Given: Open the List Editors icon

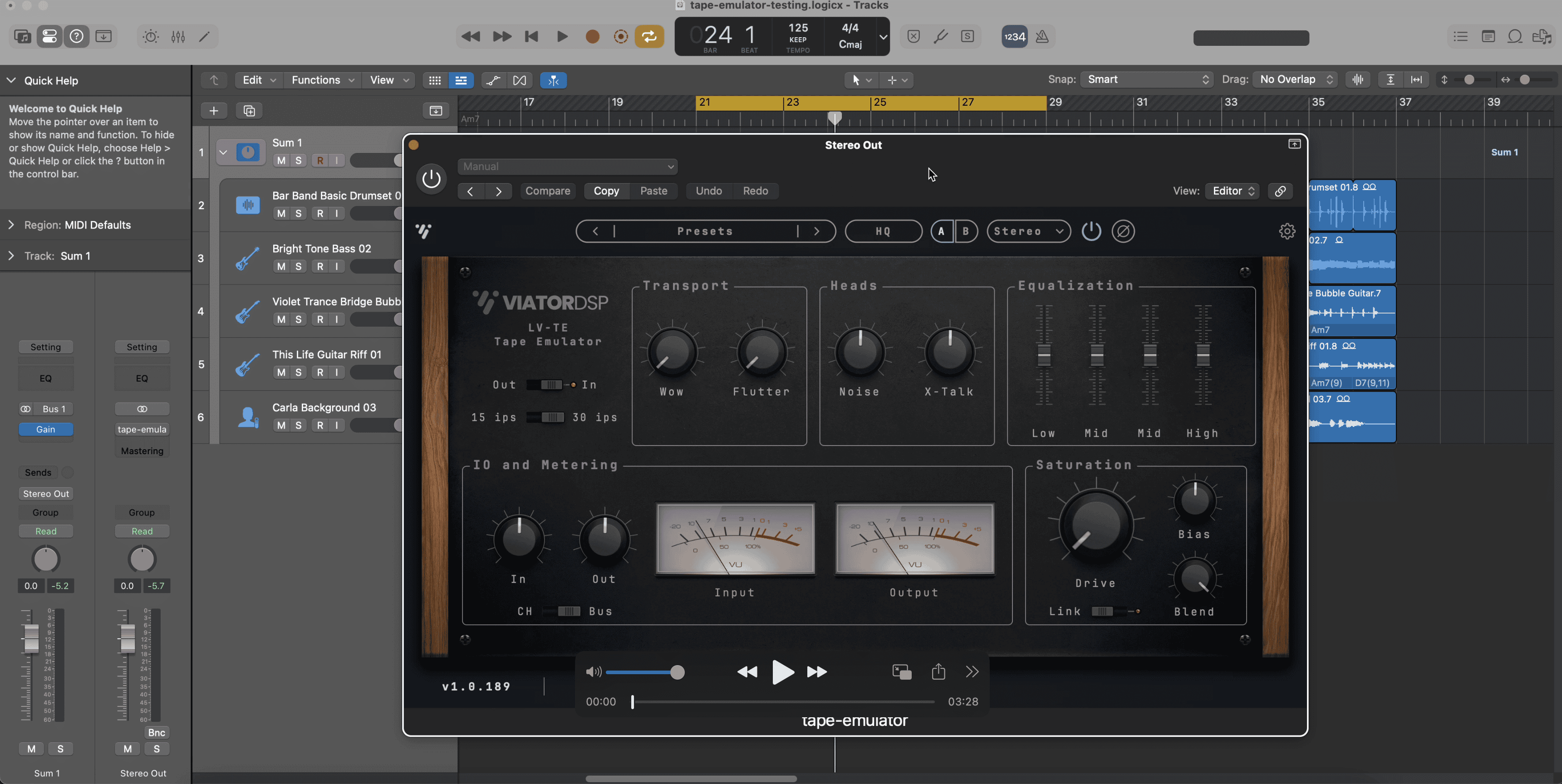Looking at the screenshot, I should click(x=1461, y=37).
